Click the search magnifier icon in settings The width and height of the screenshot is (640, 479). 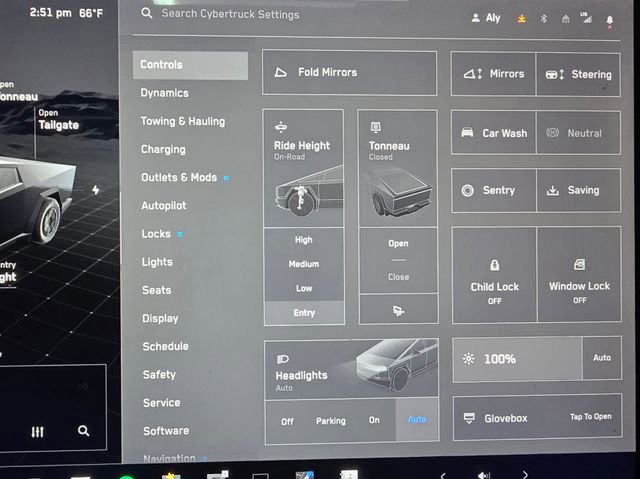pyautogui.click(x=147, y=13)
